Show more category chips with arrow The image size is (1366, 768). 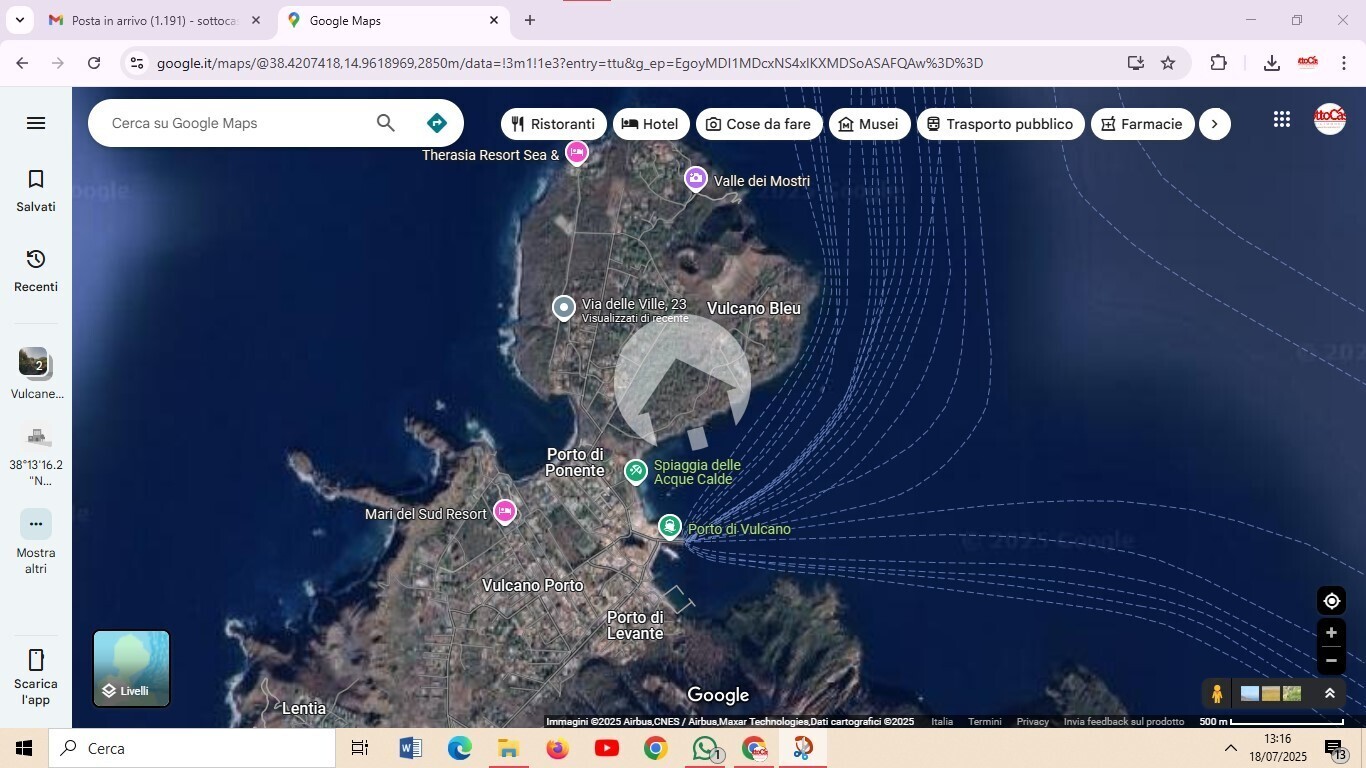(x=1214, y=124)
